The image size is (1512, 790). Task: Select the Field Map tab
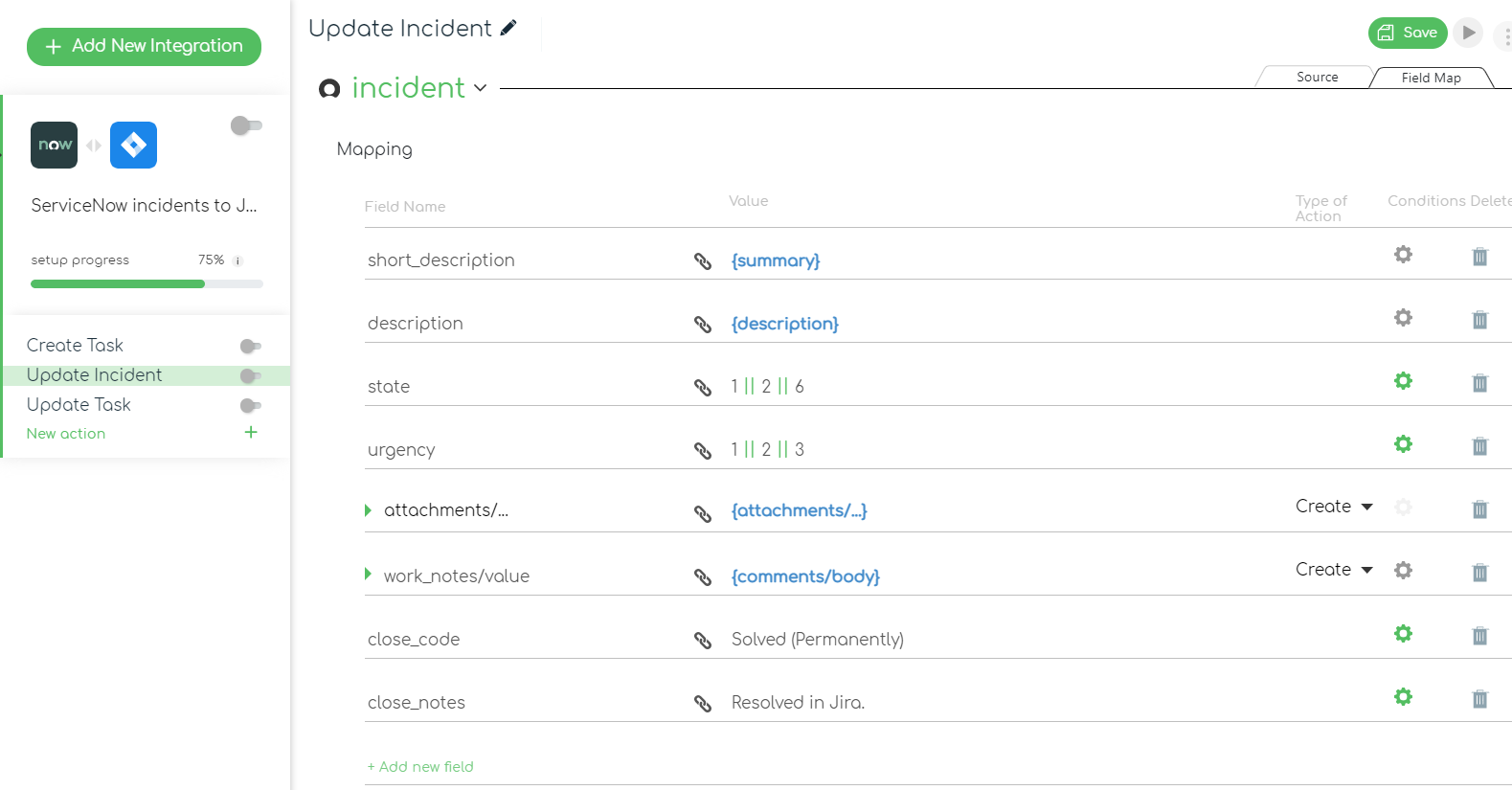[x=1431, y=78]
